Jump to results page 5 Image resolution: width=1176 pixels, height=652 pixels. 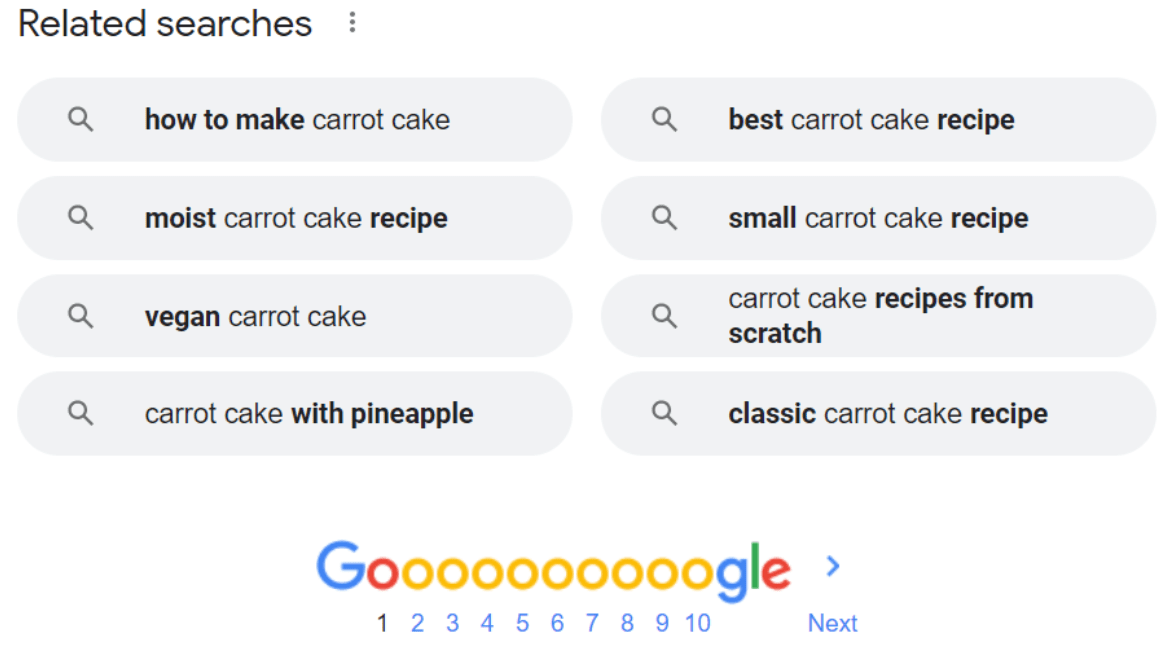click(522, 624)
